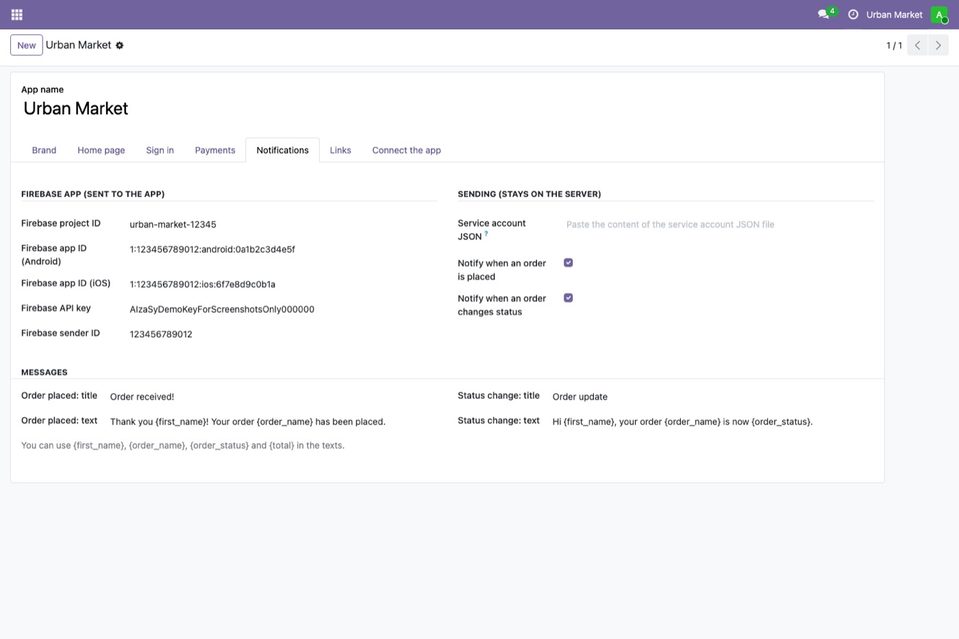Image resolution: width=959 pixels, height=639 pixels.
Task: Open the Connect the app tab
Action: 406,150
